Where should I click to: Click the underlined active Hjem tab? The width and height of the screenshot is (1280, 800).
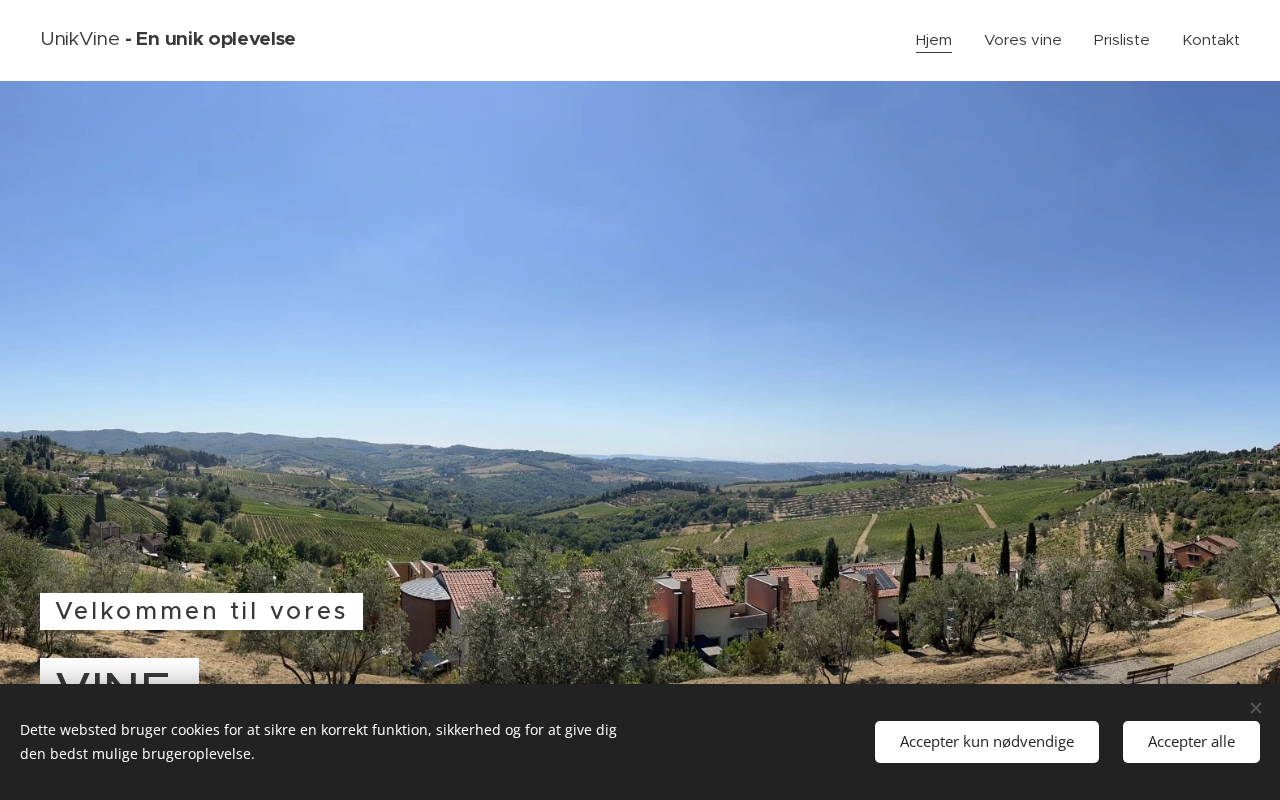tap(934, 40)
